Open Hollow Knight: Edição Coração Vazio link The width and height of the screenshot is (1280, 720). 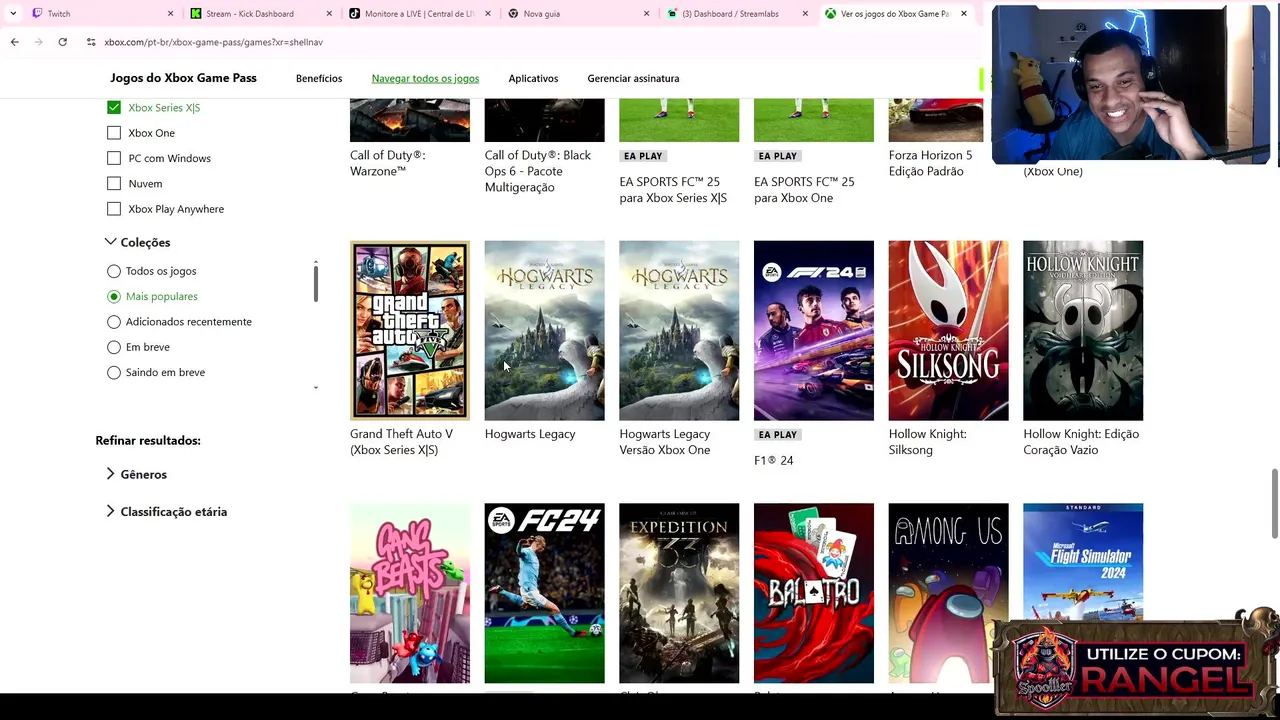point(1081,442)
